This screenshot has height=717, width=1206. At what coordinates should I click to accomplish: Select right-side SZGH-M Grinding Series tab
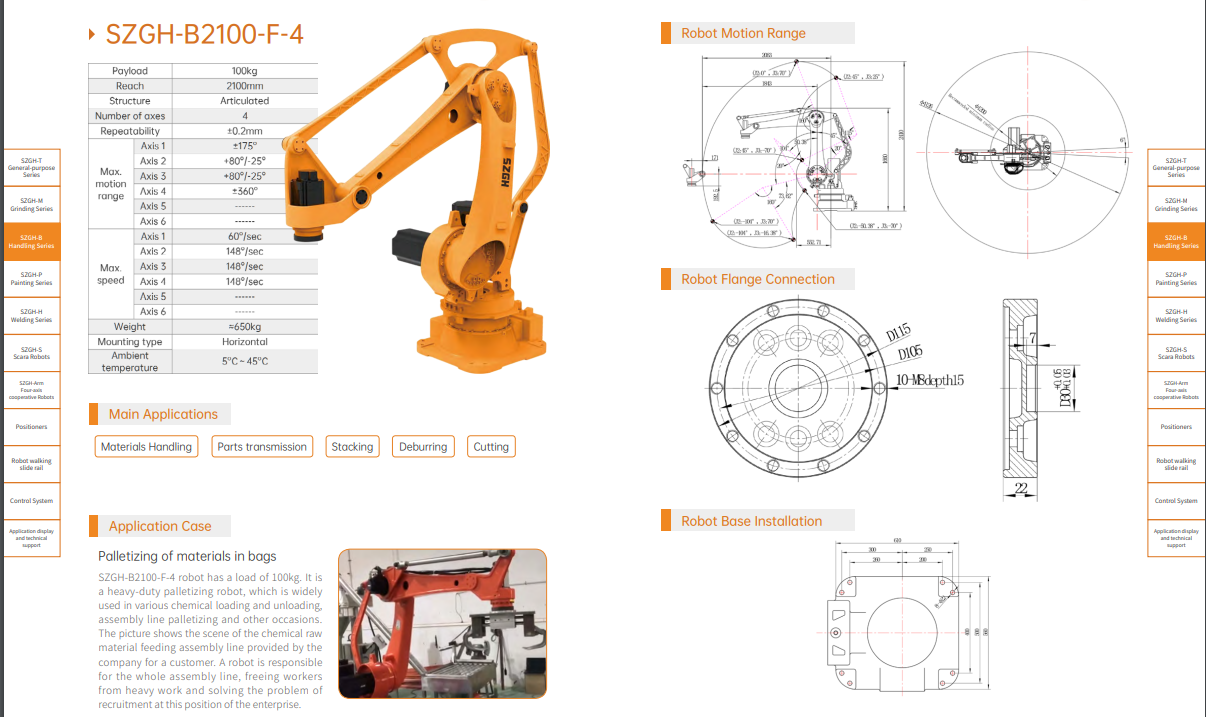(1176, 204)
